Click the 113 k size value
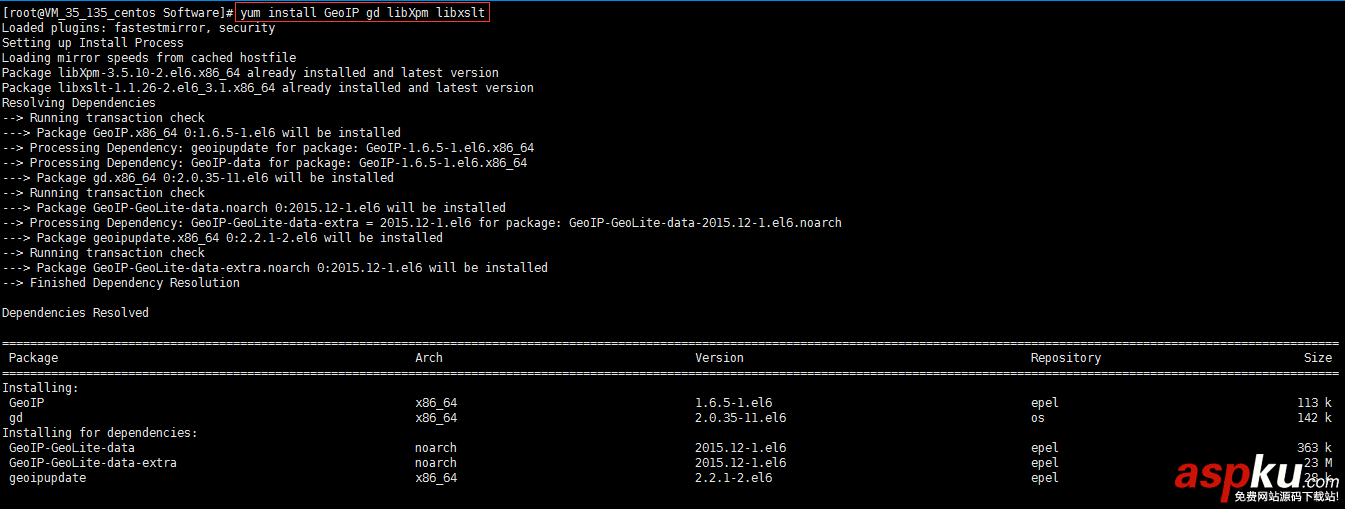The image size is (1345, 509). [1314, 403]
